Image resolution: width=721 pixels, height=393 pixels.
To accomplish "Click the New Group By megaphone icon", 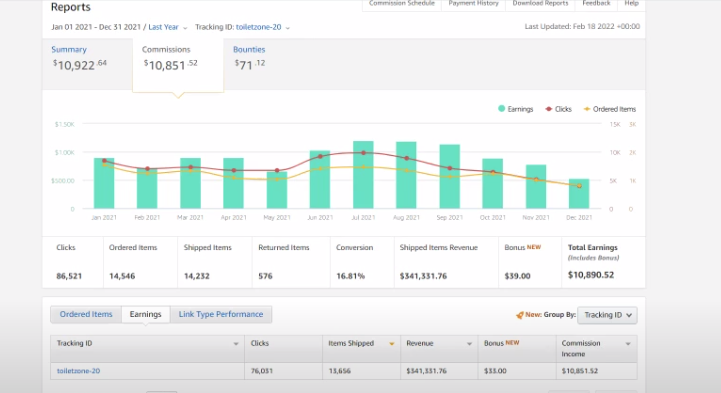I will (x=520, y=315).
